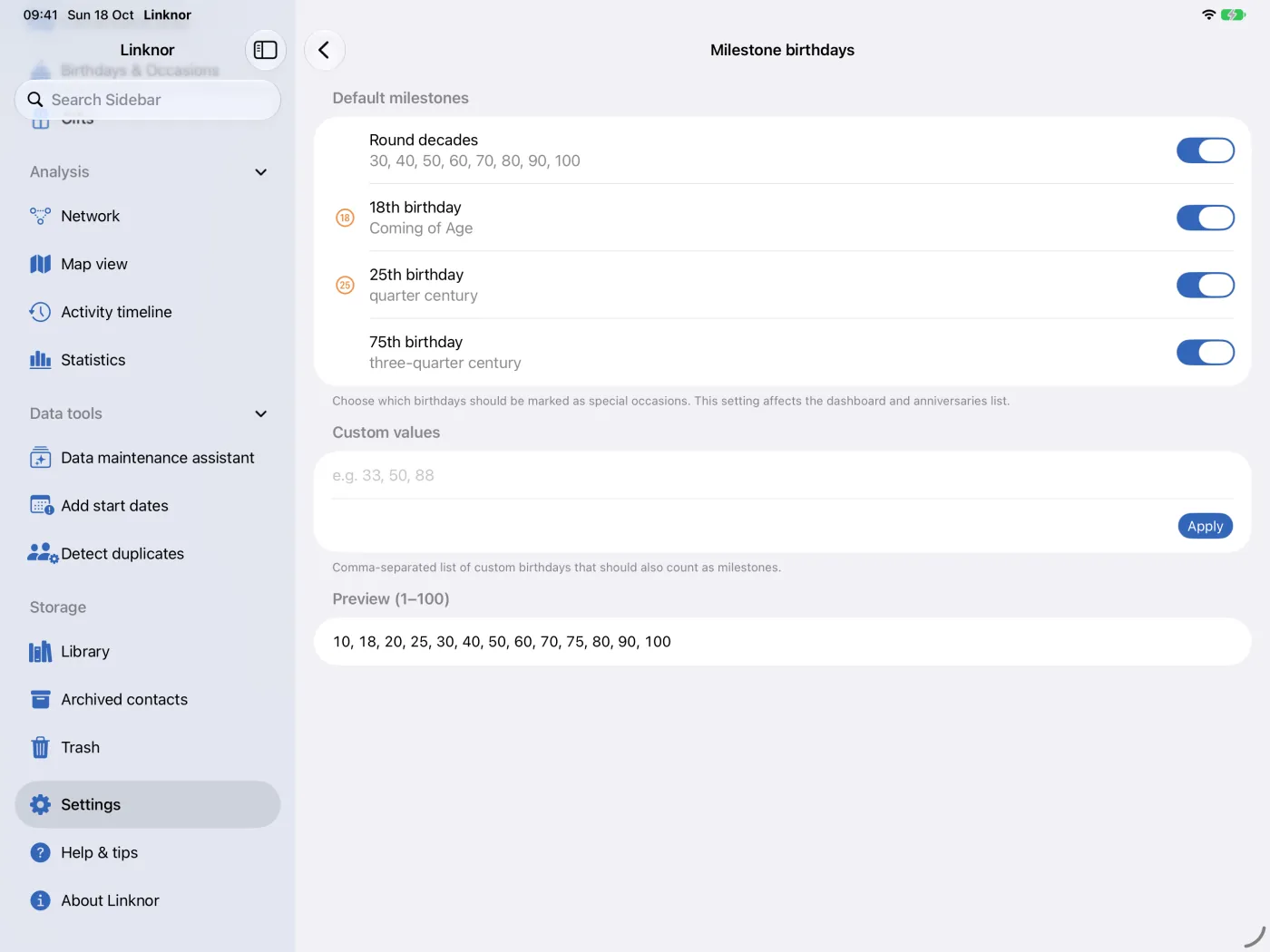
Task: Turn off the 18th birthday switch
Action: tap(1205, 218)
